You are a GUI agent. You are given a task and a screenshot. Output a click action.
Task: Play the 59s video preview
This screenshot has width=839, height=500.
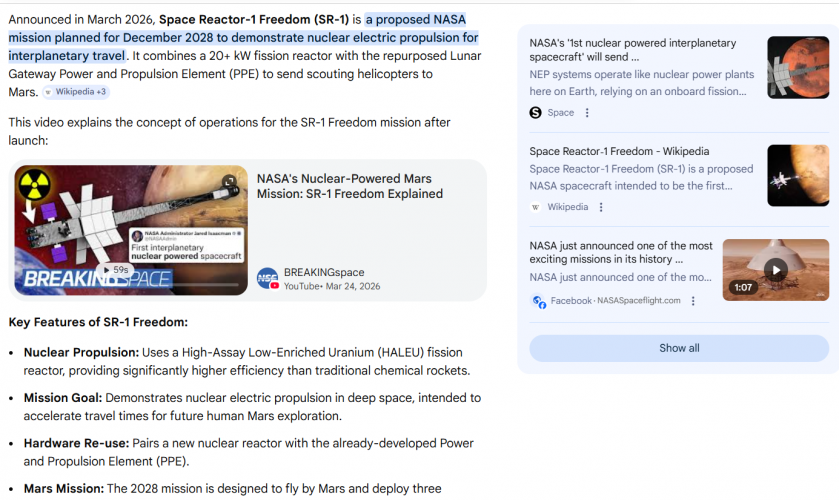coord(115,270)
